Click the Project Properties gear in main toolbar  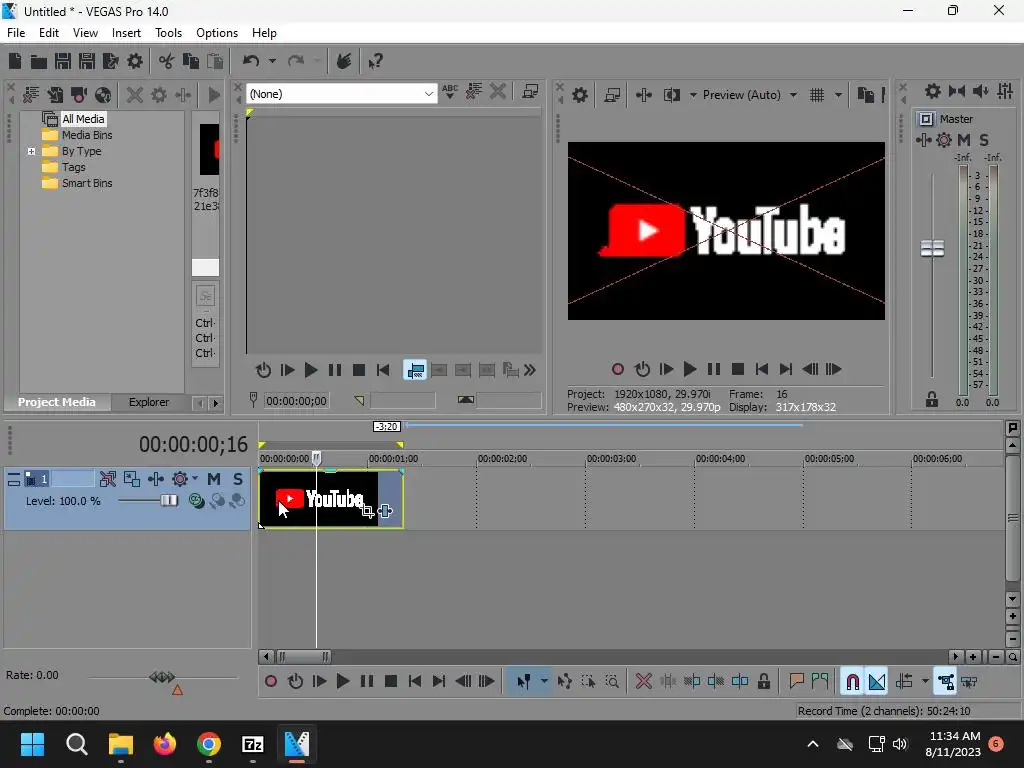point(135,61)
